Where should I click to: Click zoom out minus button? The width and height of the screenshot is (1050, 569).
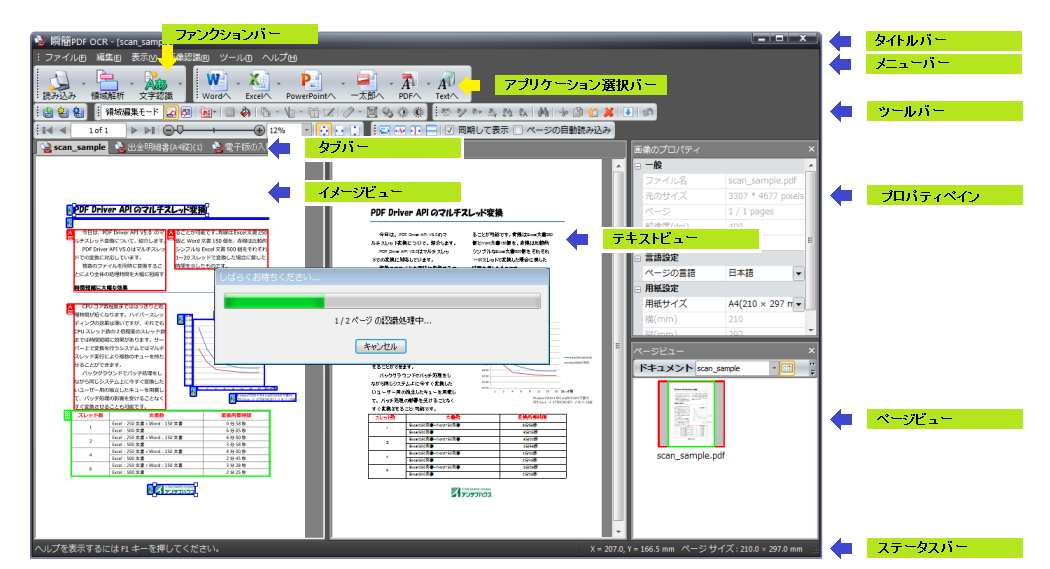168,130
